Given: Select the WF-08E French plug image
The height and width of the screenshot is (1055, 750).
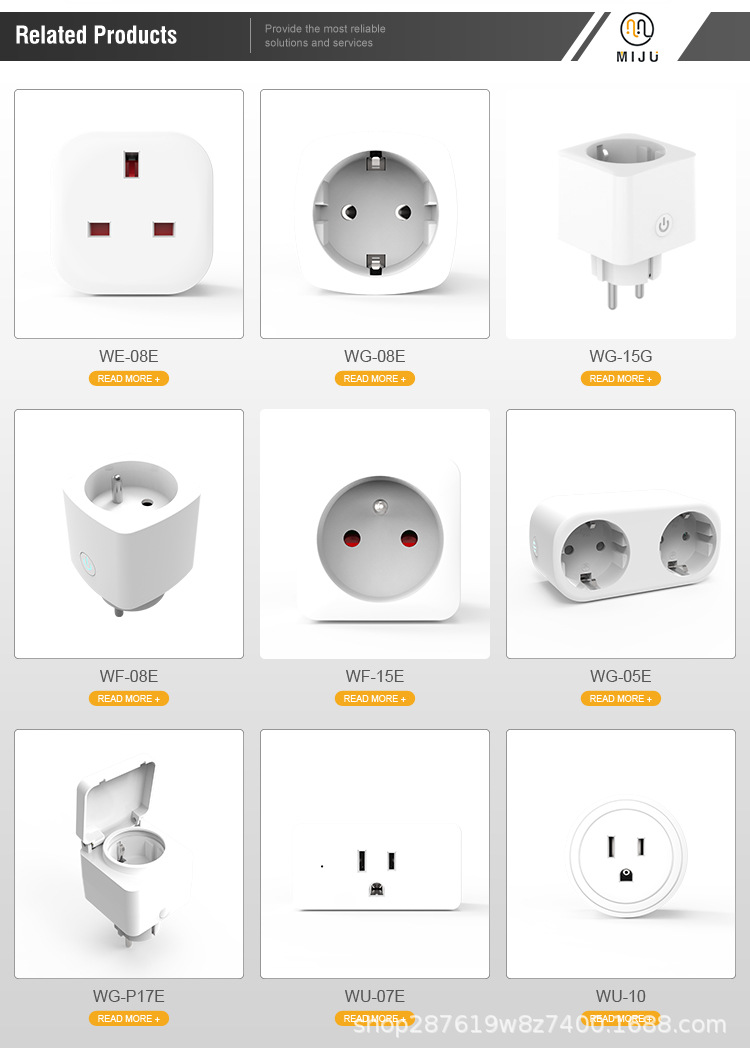Looking at the screenshot, I should [x=129, y=534].
